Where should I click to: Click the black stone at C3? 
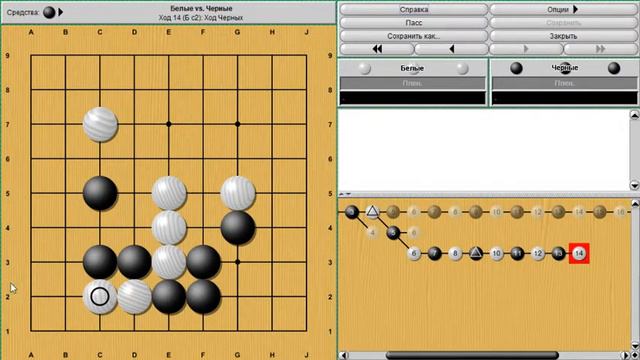(x=100, y=262)
